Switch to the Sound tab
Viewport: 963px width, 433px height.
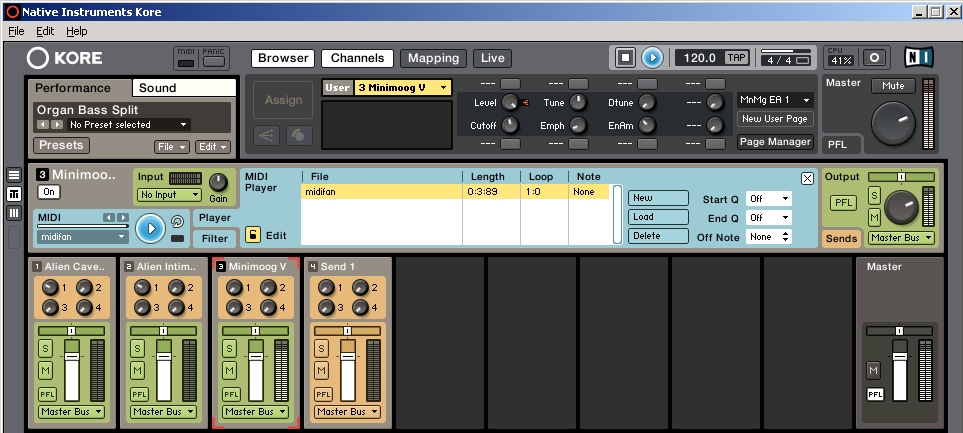(184, 88)
